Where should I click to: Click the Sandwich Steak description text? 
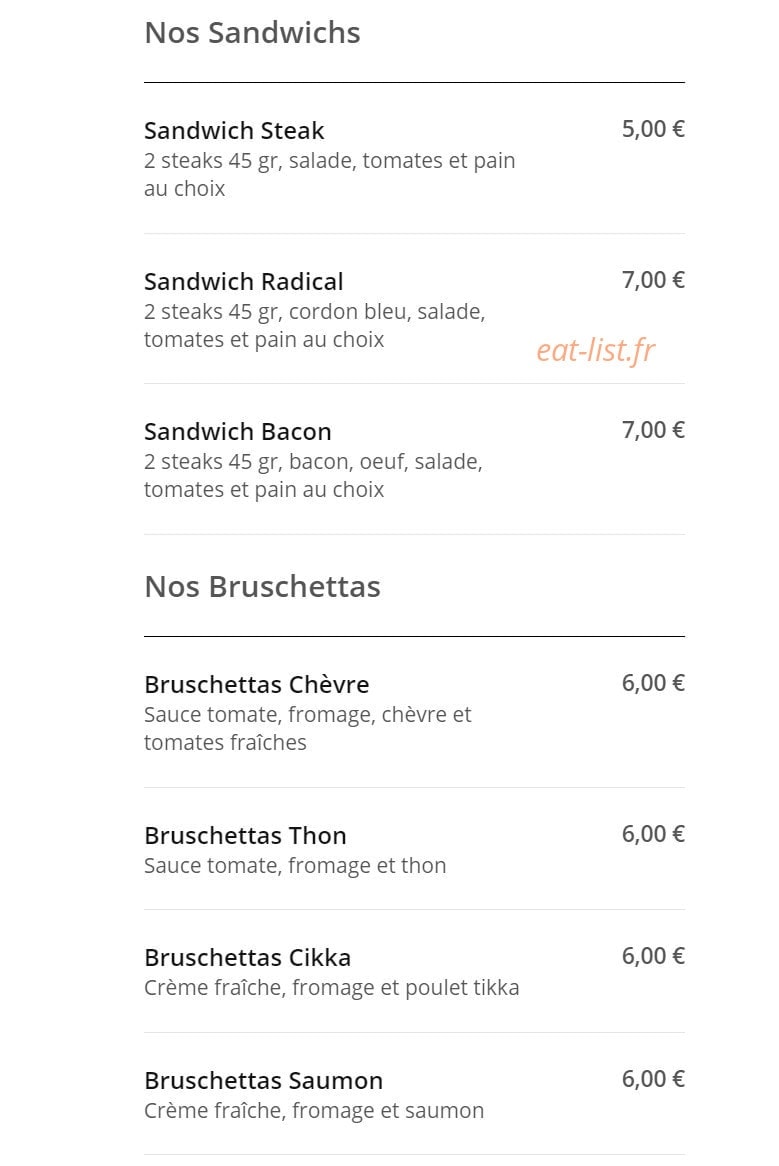[329, 175]
